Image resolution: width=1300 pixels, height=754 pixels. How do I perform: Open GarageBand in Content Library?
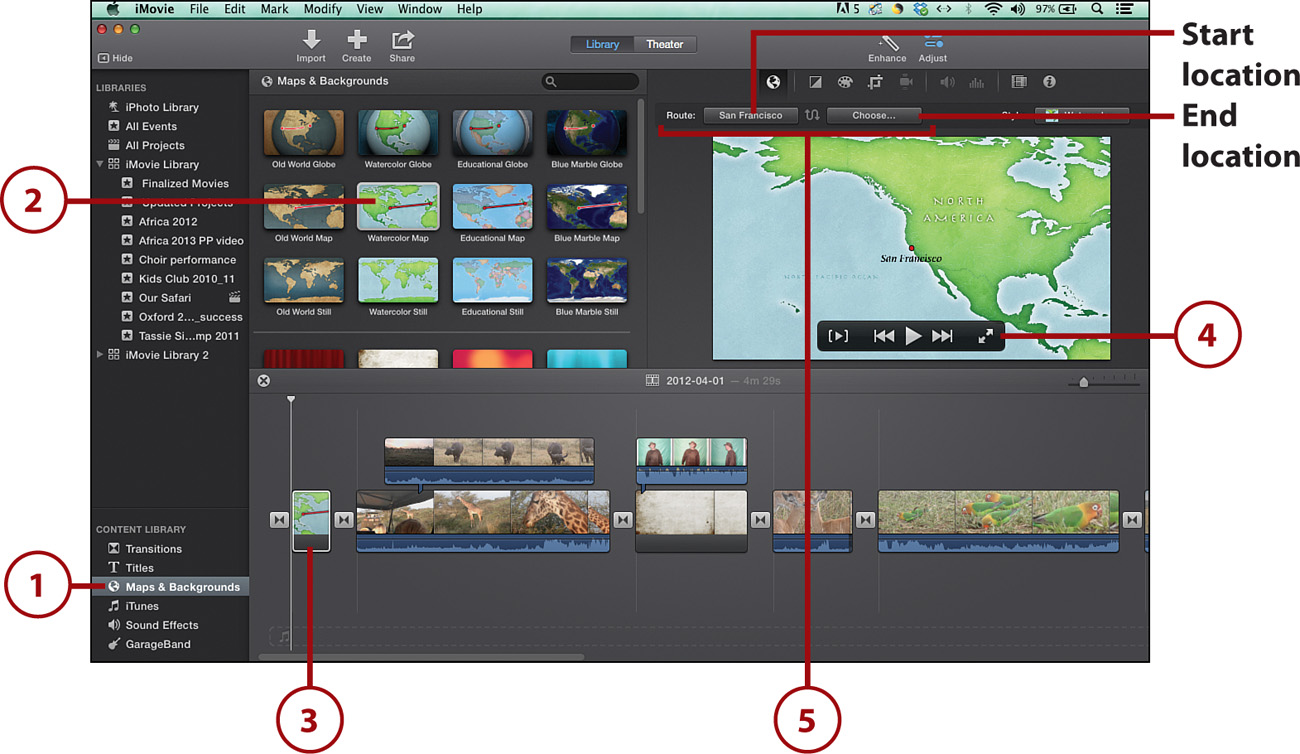click(x=157, y=643)
